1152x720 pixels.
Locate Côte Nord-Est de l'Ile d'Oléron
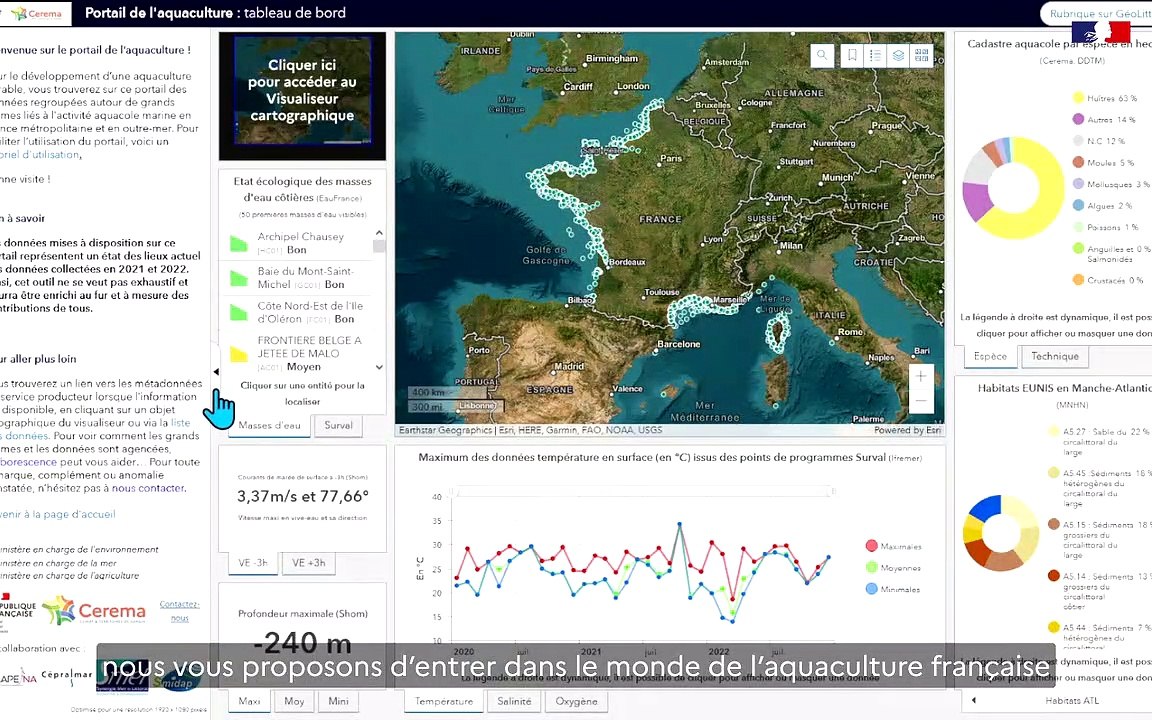tap(298, 312)
